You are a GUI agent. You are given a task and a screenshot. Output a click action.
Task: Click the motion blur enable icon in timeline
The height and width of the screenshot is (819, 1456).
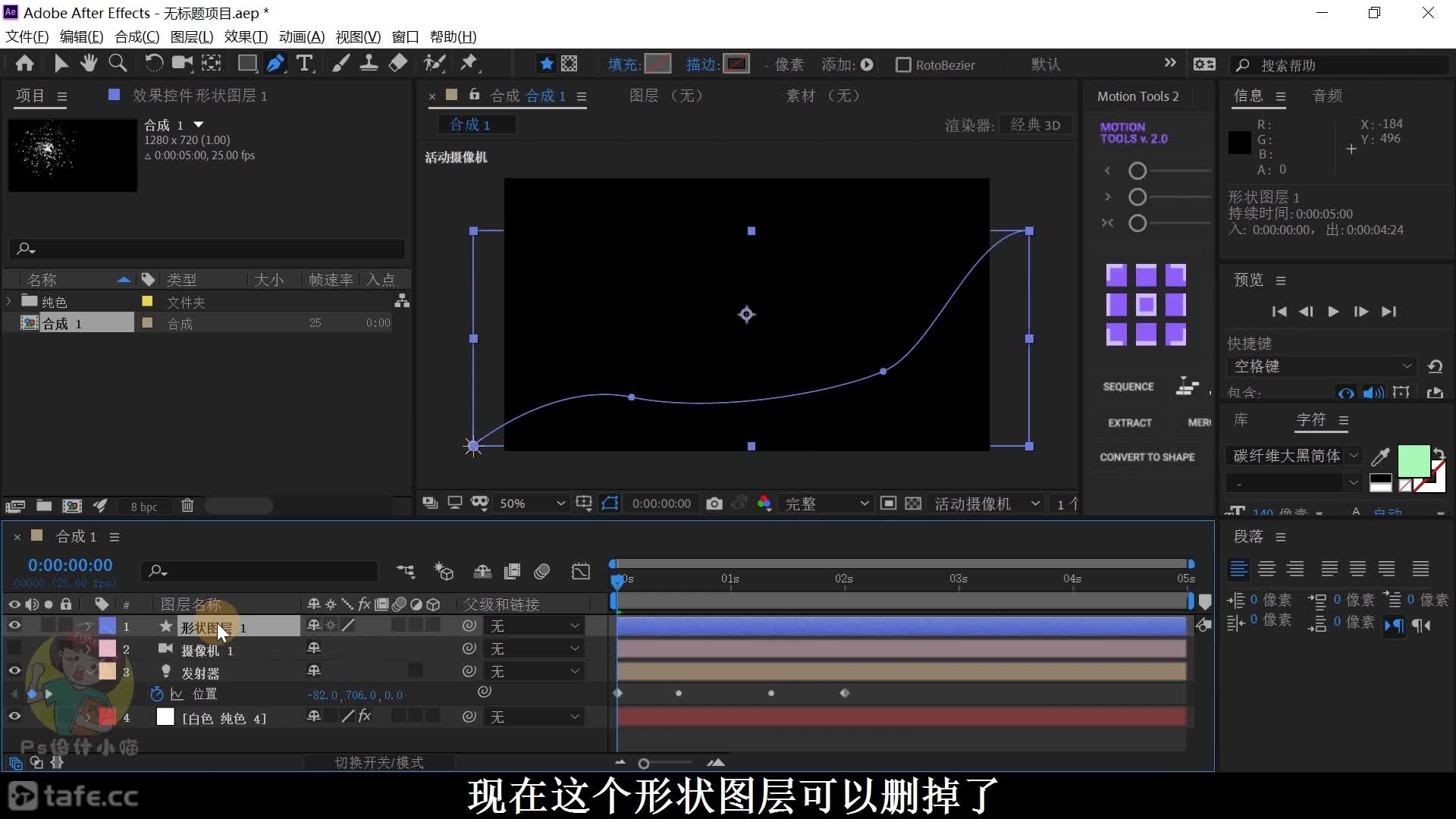tap(541, 571)
